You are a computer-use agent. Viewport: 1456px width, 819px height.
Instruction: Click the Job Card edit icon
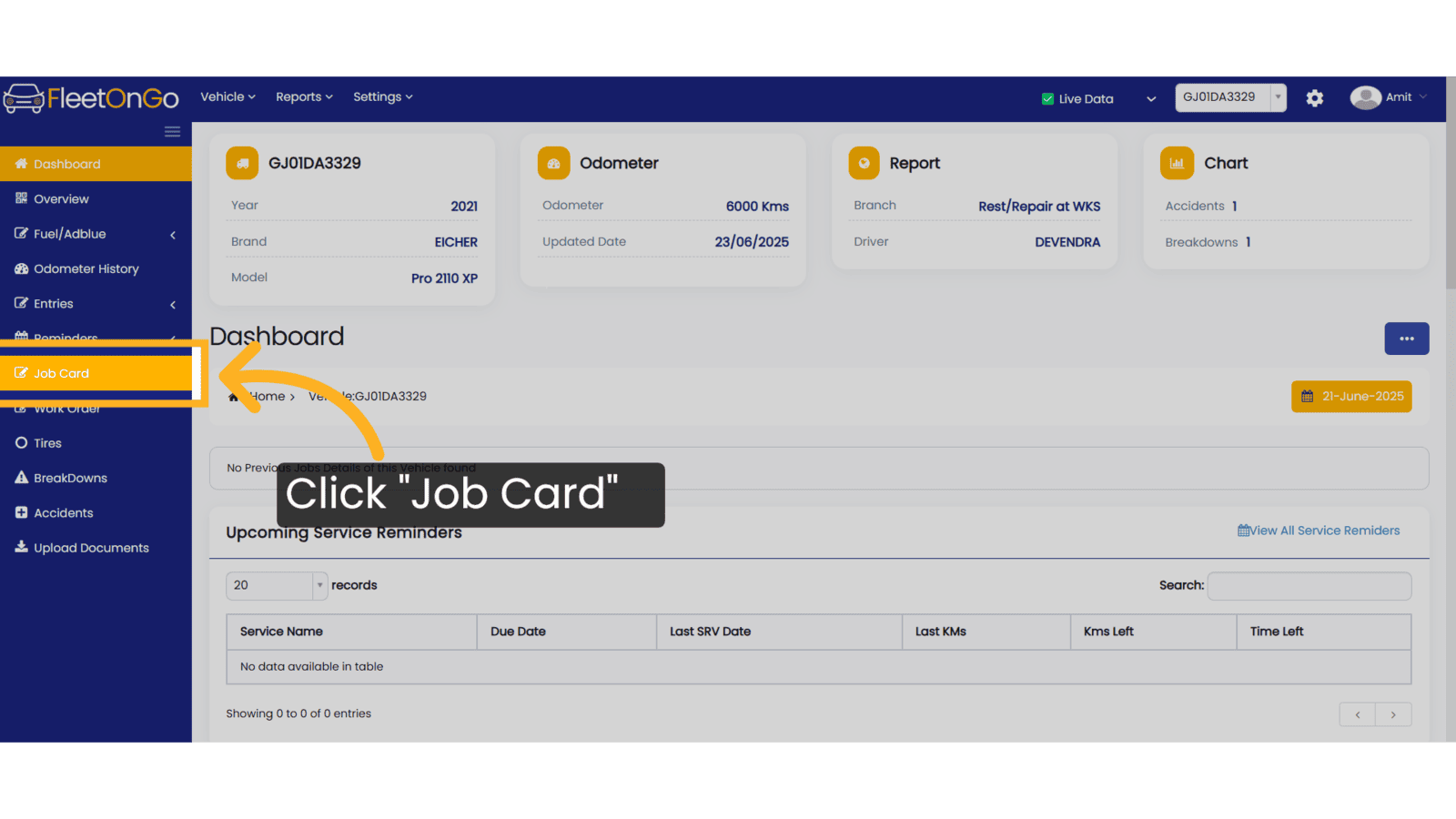click(x=21, y=373)
